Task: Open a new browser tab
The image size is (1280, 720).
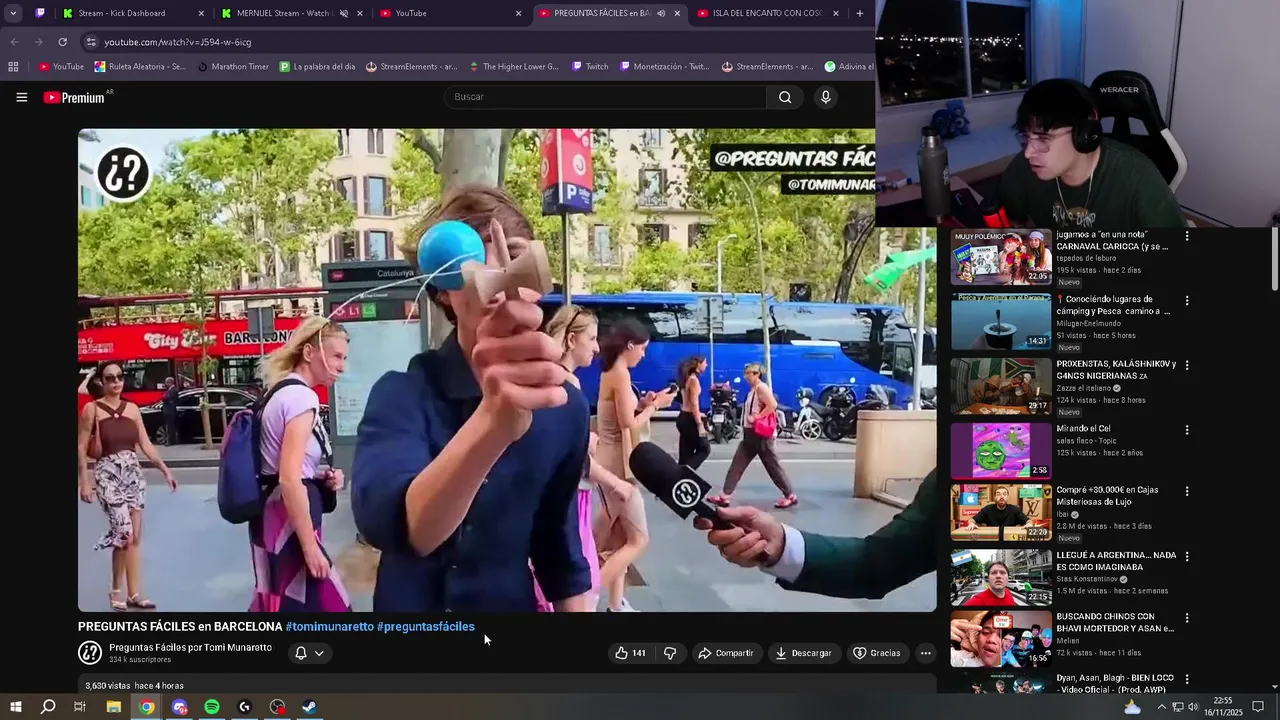Action: tap(859, 13)
